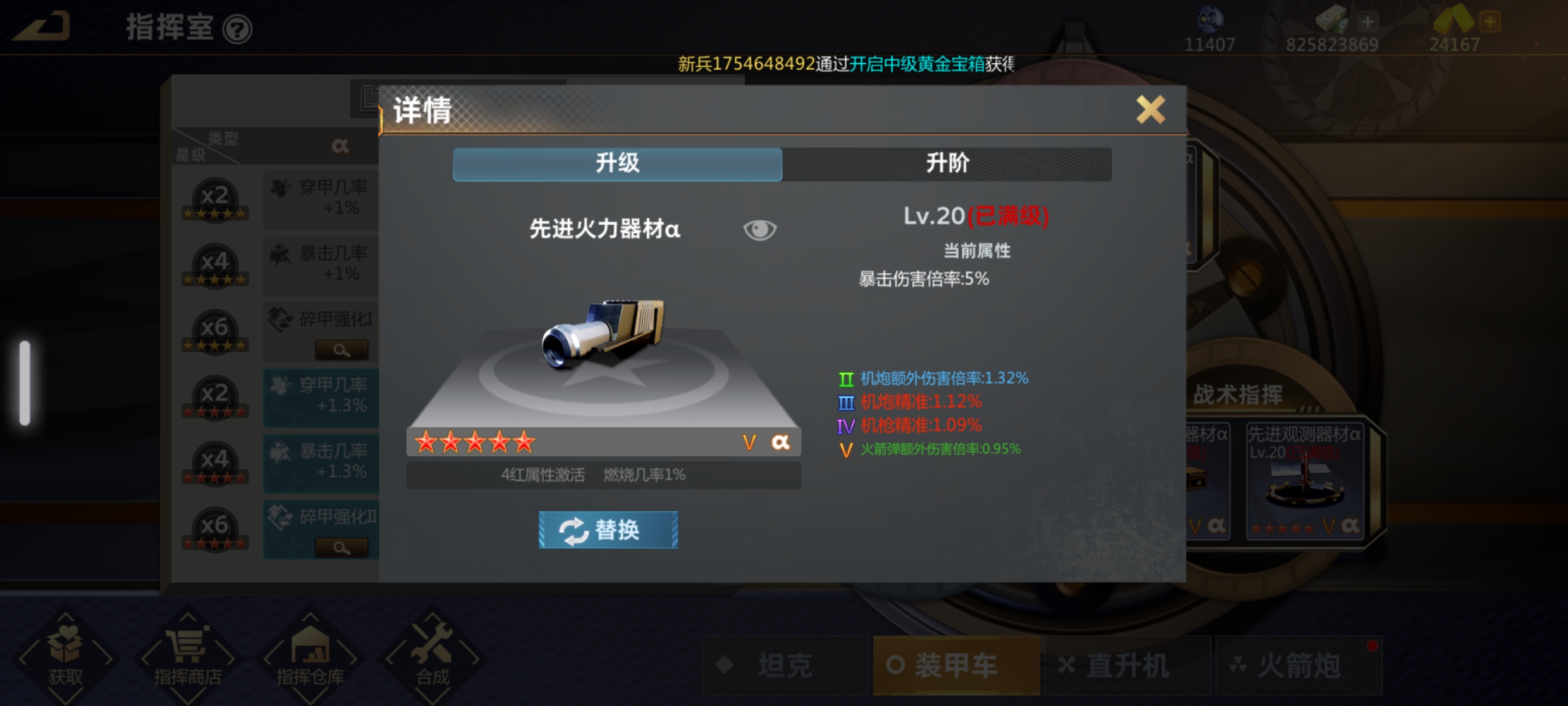Screen dimensions: 1568x706
Task: Click the magnifier under 碎甲强化II
Action: (341, 548)
